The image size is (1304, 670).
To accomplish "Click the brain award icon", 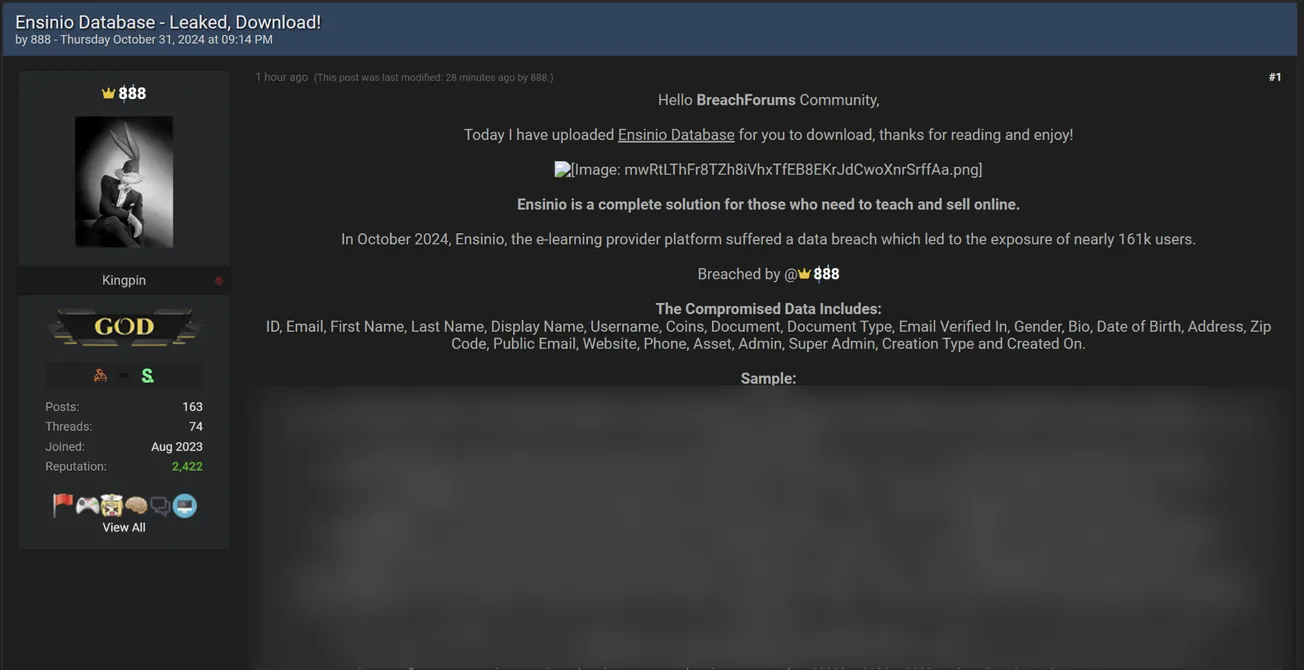I will click(136, 506).
